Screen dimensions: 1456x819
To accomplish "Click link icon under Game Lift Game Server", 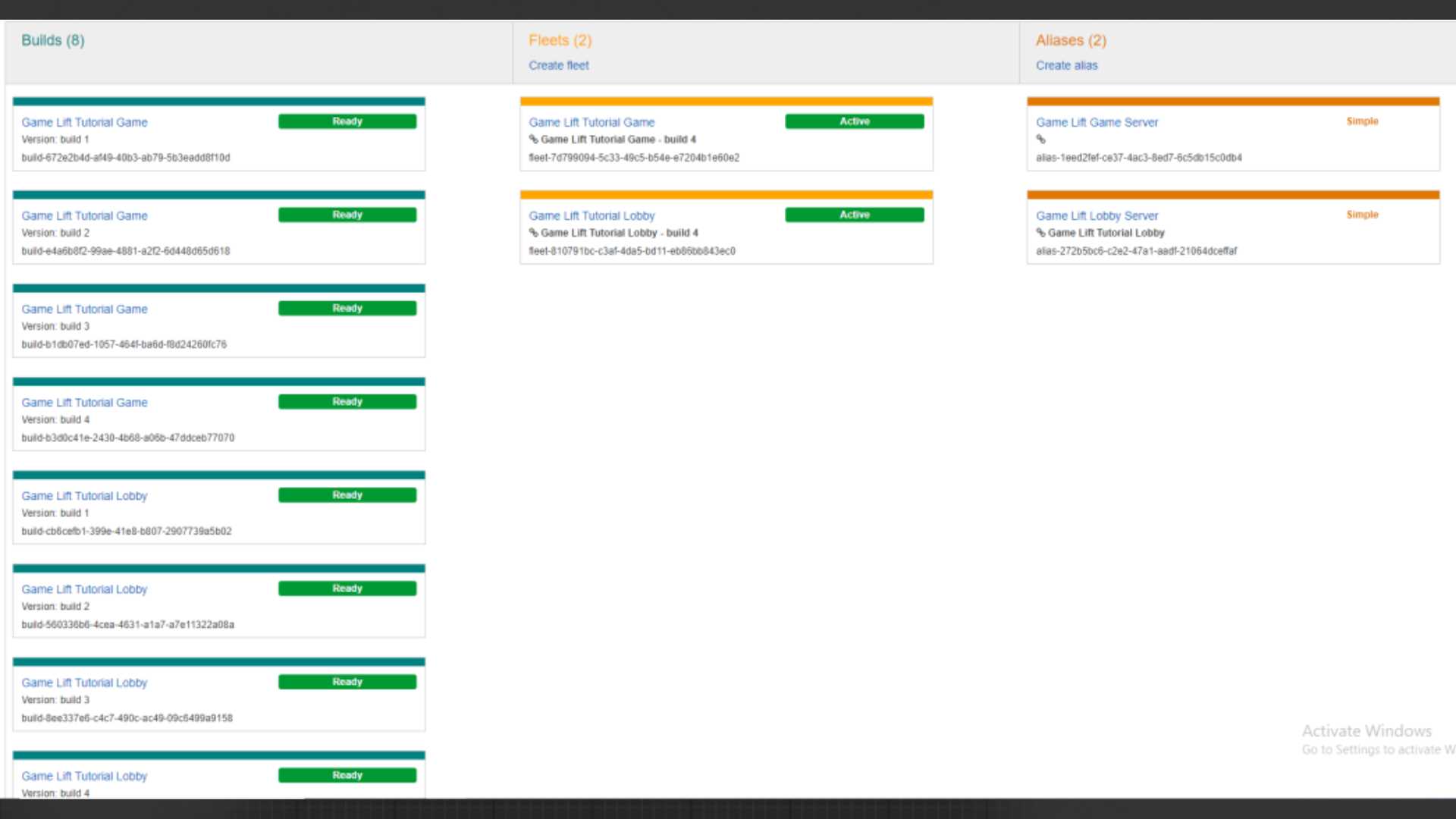I will click(x=1040, y=140).
